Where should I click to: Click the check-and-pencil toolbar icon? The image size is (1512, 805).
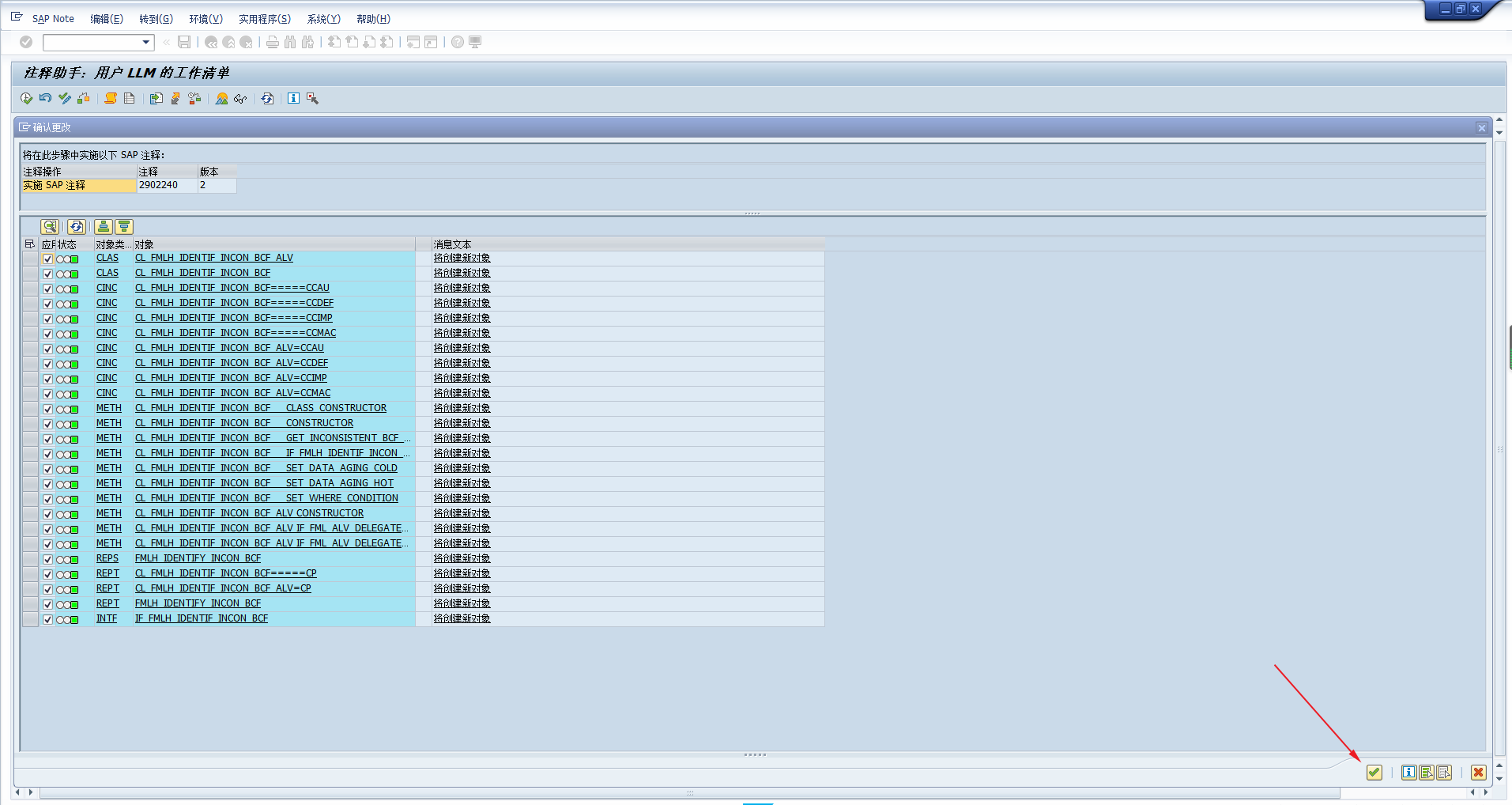[x=65, y=98]
